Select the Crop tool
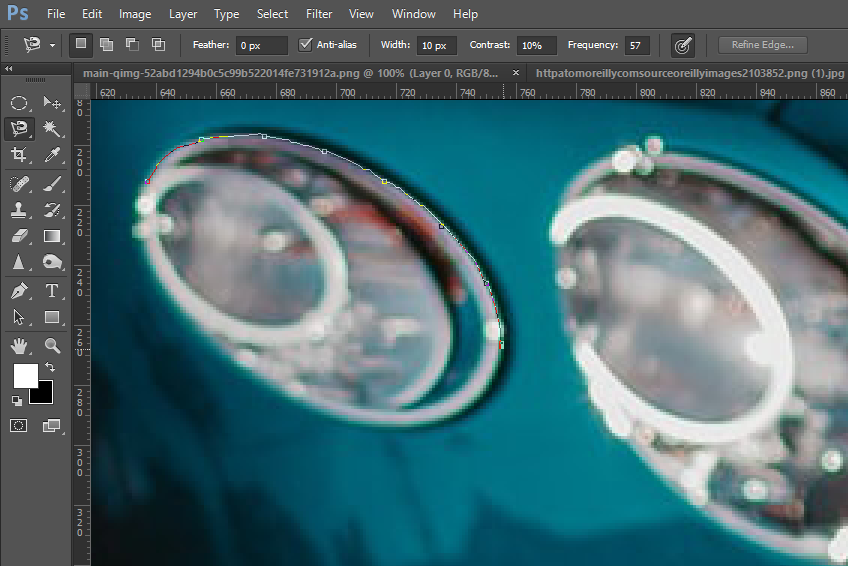 pyautogui.click(x=19, y=155)
